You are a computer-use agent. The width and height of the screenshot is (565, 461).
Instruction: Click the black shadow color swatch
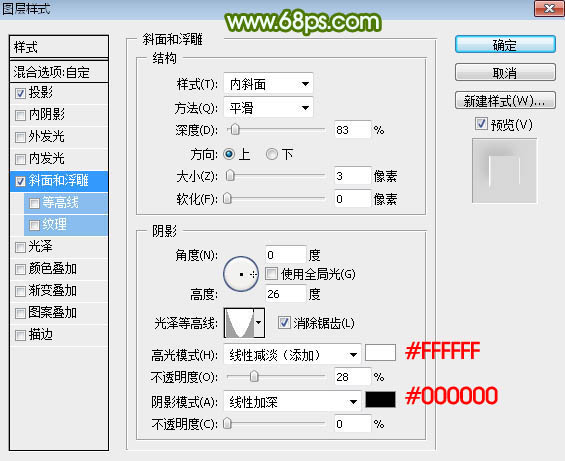pyautogui.click(x=381, y=399)
